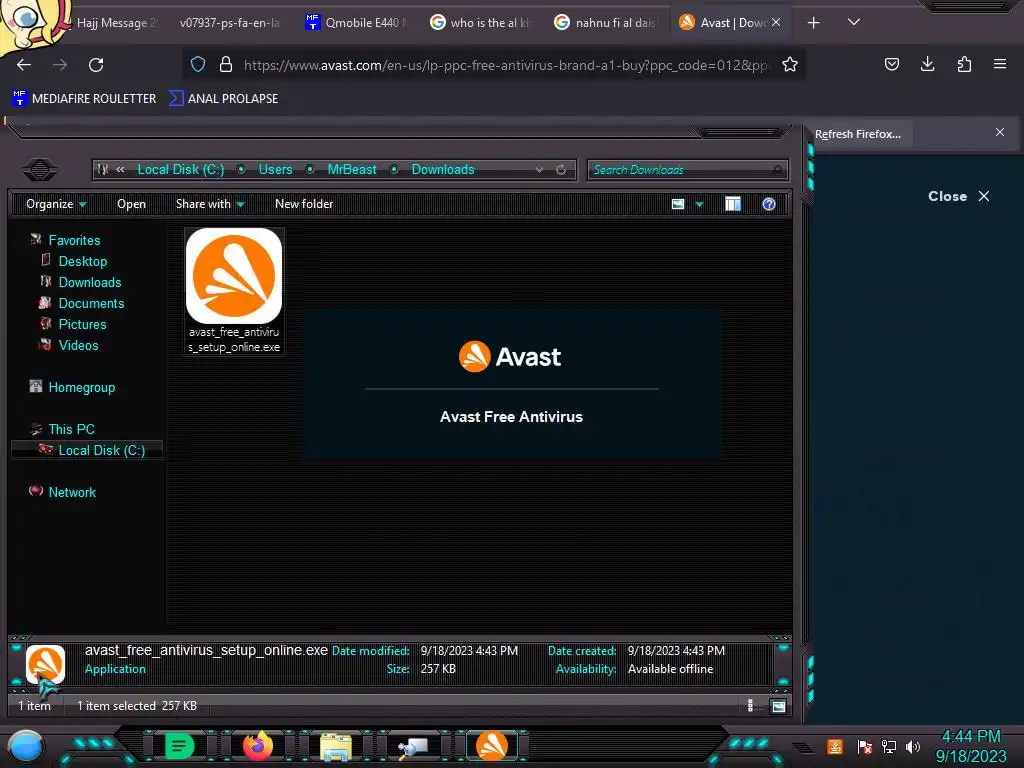
Task: Switch to the Qmobile E440 tab
Action: (x=356, y=23)
